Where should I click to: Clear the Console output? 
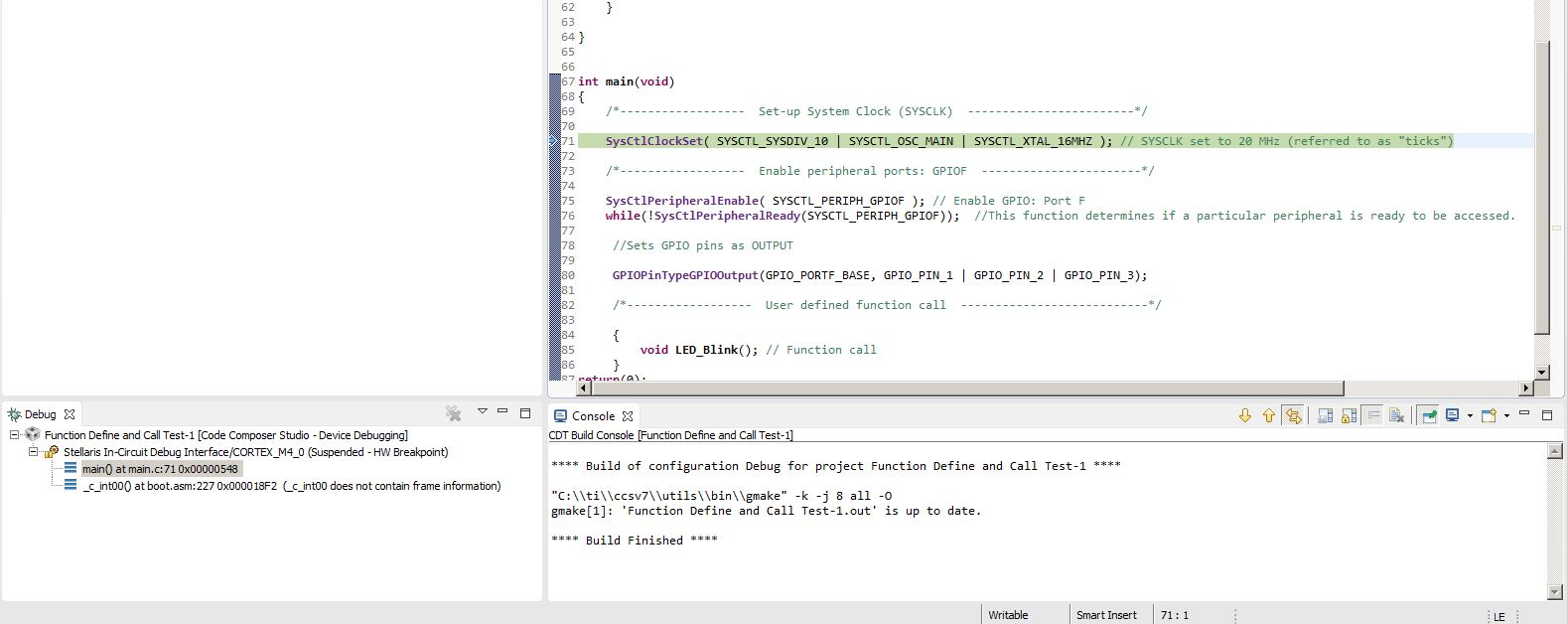[x=1396, y=415]
